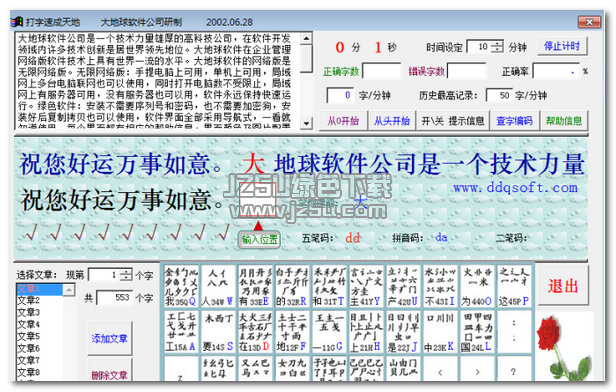This screenshot has height=392, width=616.
Task: Click the 错误字数 error count field
Action: click(x=467, y=71)
